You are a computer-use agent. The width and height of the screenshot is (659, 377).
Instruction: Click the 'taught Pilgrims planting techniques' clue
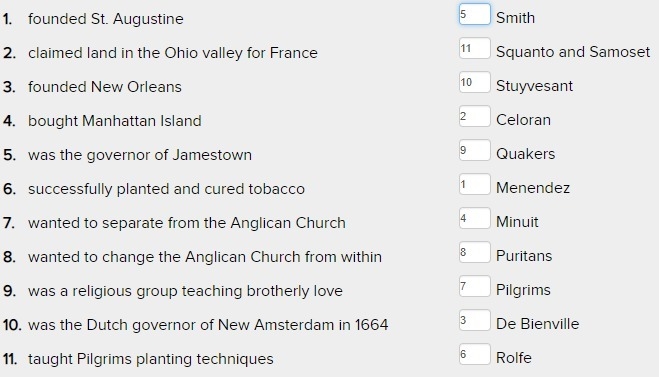(x=150, y=359)
